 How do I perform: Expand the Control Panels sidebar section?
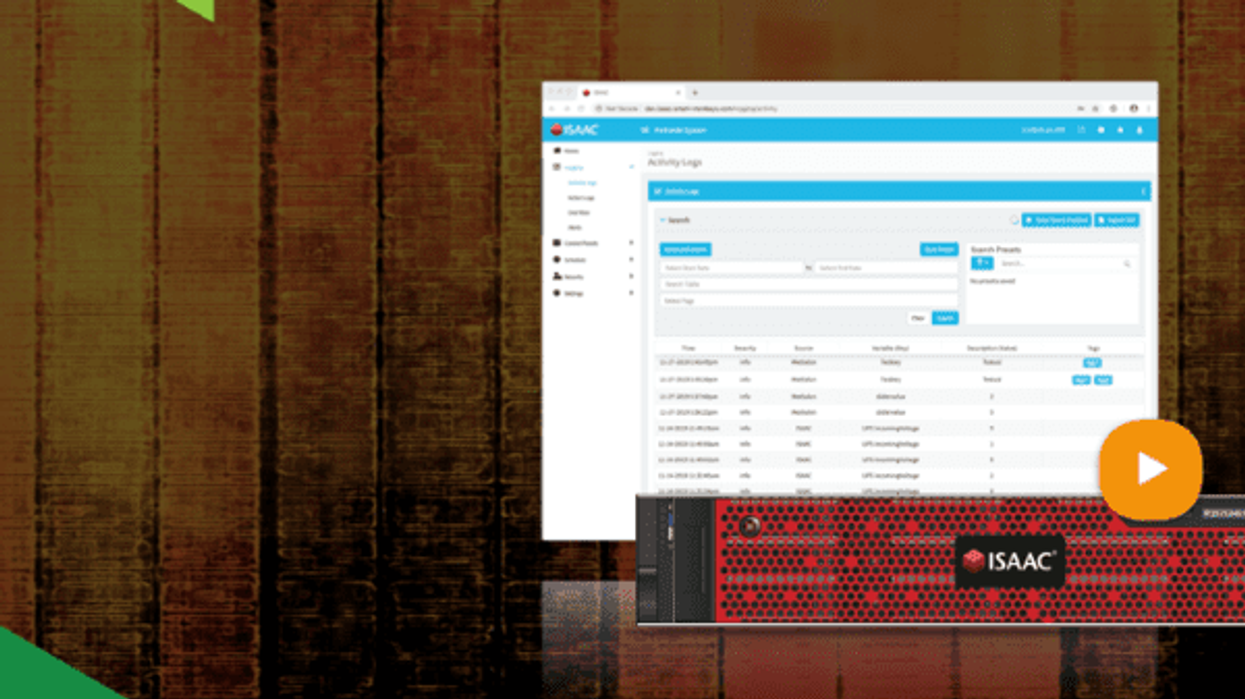[631, 243]
